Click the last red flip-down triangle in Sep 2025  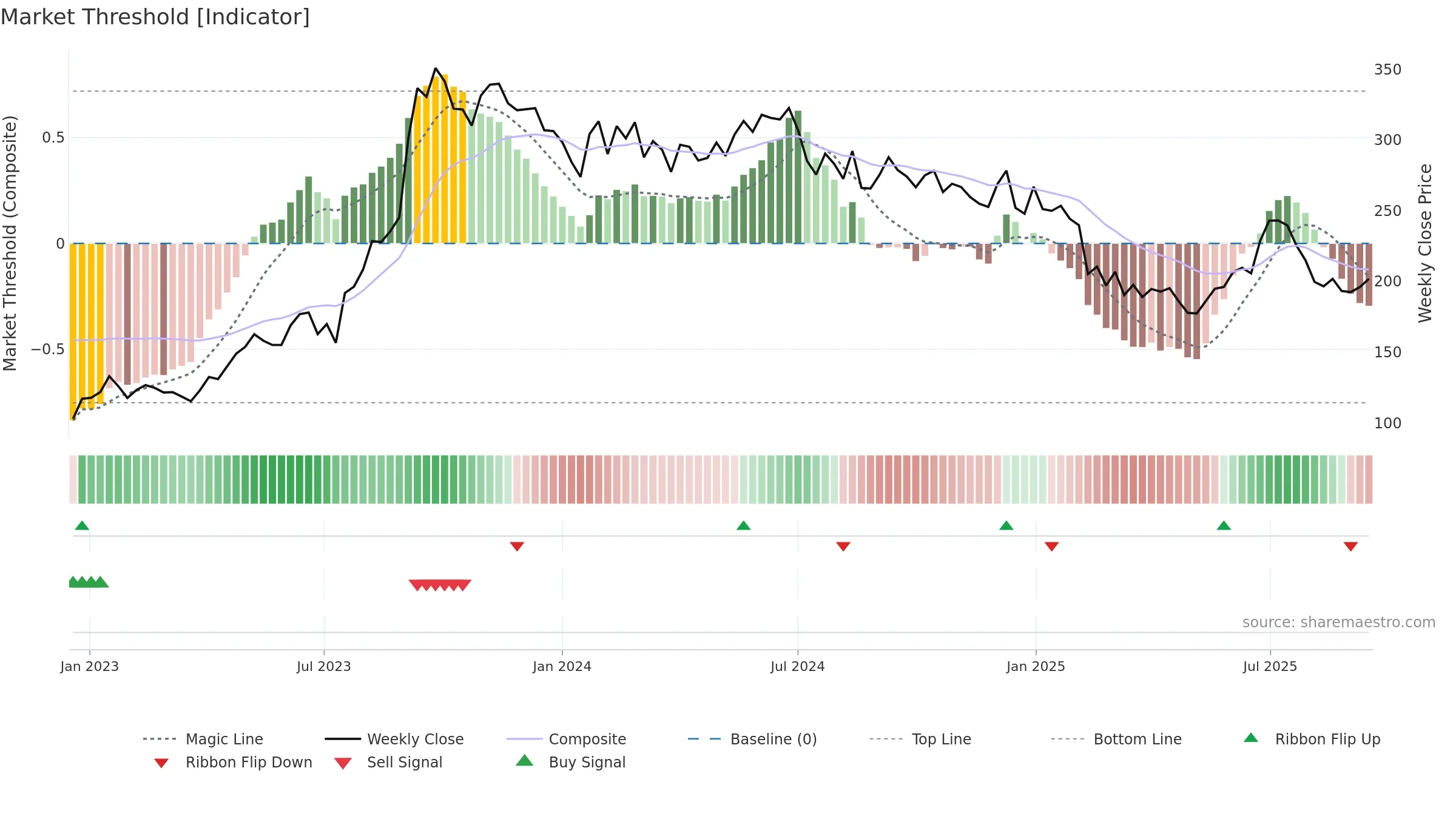click(x=1350, y=547)
